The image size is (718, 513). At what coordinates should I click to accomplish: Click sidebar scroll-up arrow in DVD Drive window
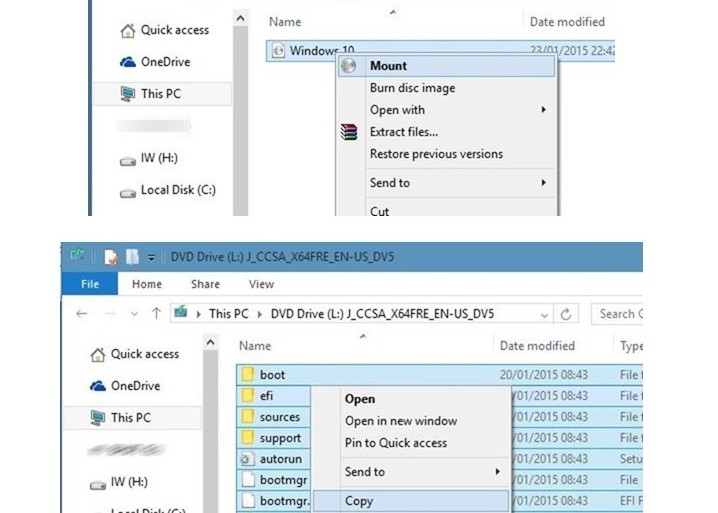pyautogui.click(x=211, y=342)
